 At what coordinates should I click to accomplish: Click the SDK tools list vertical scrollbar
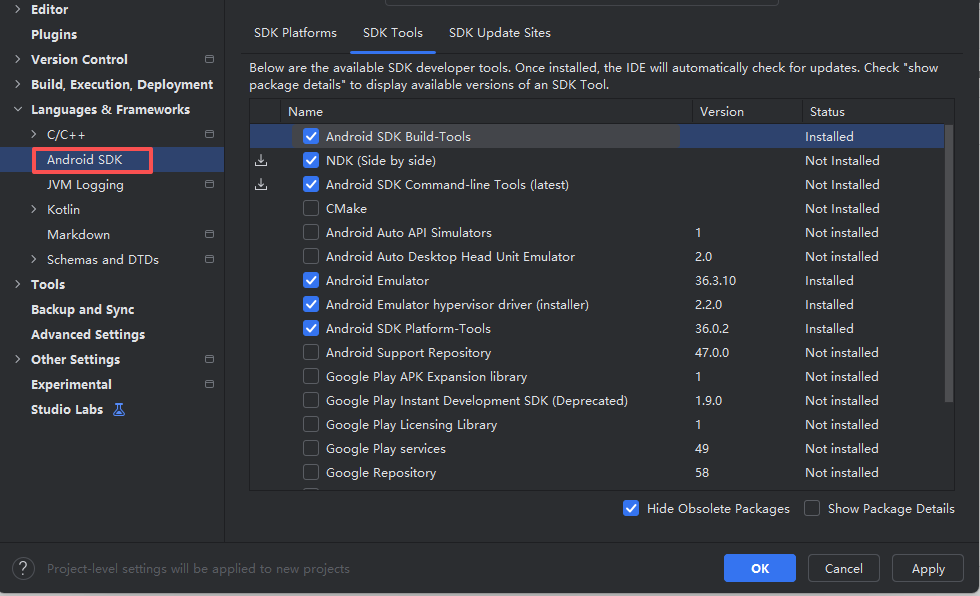[x=949, y=263]
